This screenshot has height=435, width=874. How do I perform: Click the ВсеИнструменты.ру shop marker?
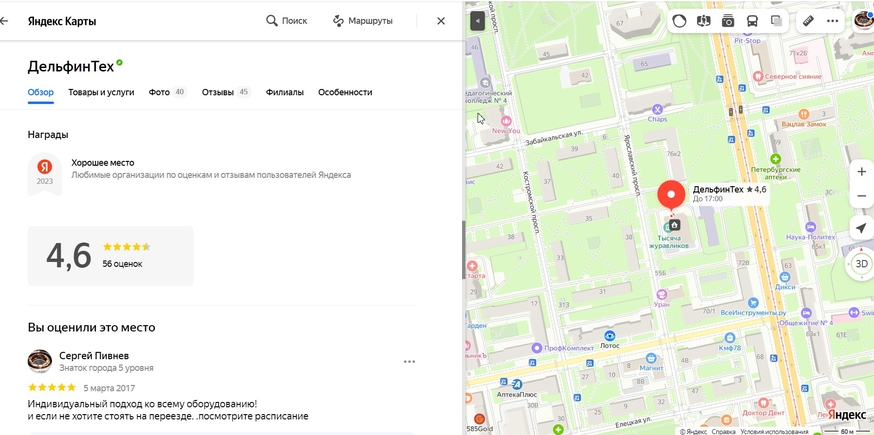pos(754,303)
